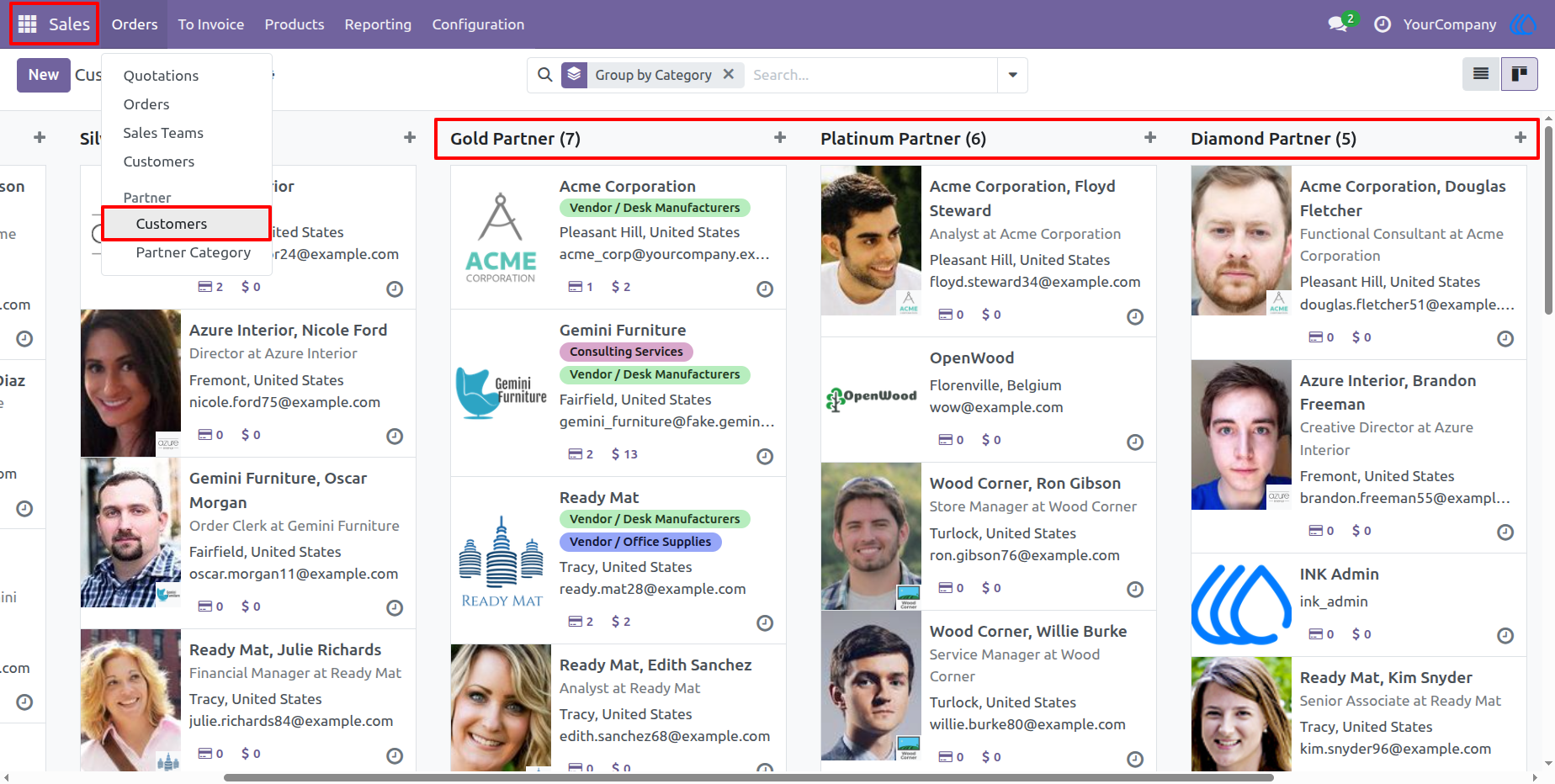This screenshot has width=1555, height=784.
Task: Click the search magnifier icon
Action: (x=545, y=75)
